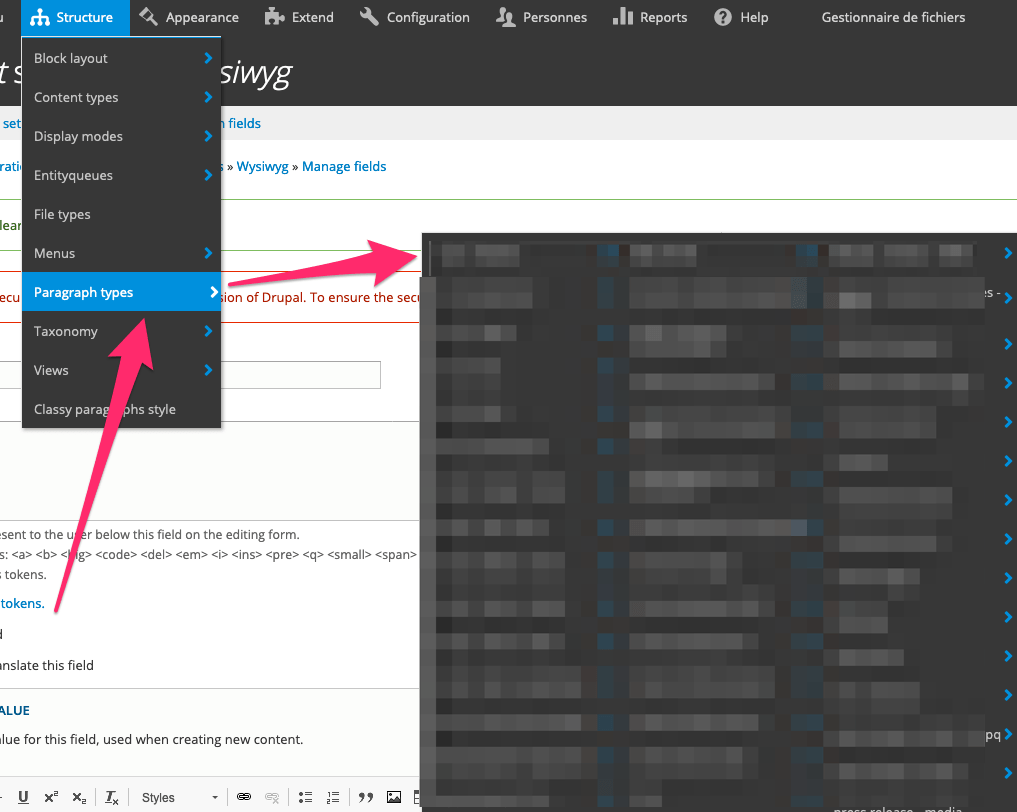Apply superscript formatting

50,797
